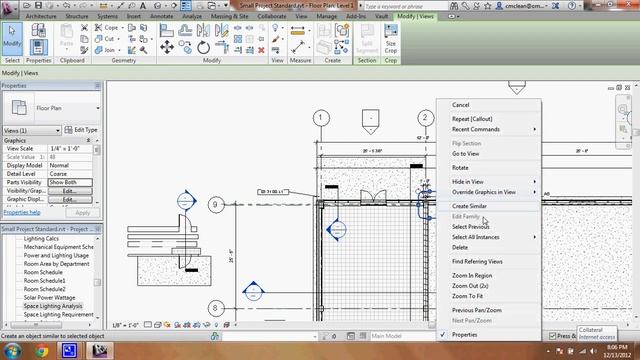Open the Floor Plan type selector dropdown
Viewport: 640px width, 360px height.
pyautogui.click(x=98, y=108)
